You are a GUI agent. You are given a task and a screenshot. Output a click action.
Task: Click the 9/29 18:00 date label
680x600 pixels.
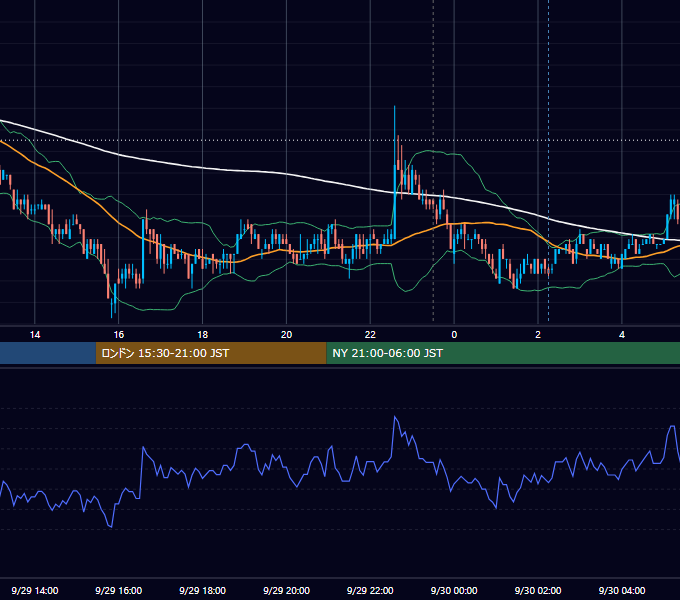pos(203,590)
